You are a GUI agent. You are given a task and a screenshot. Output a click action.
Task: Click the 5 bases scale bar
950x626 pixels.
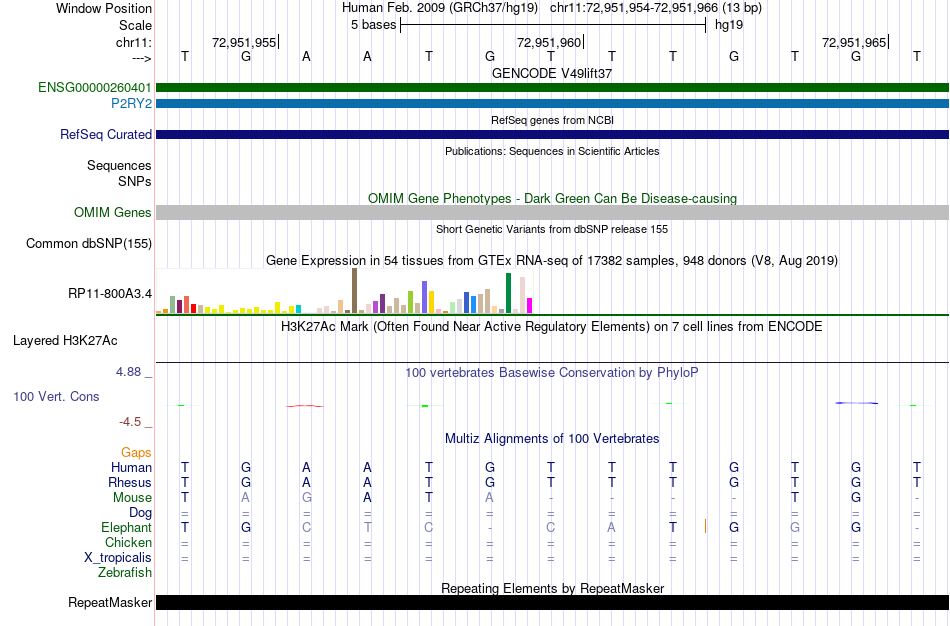(x=553, y=25)
